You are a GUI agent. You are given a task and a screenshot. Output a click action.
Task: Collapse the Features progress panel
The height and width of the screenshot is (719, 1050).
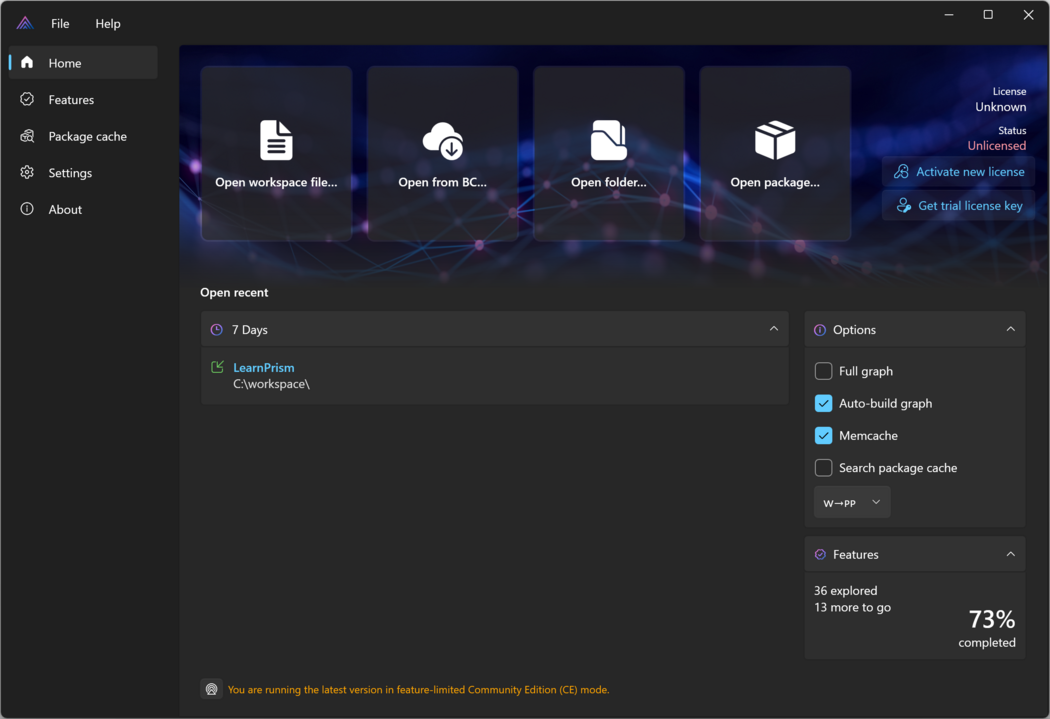click(1010, 554)
